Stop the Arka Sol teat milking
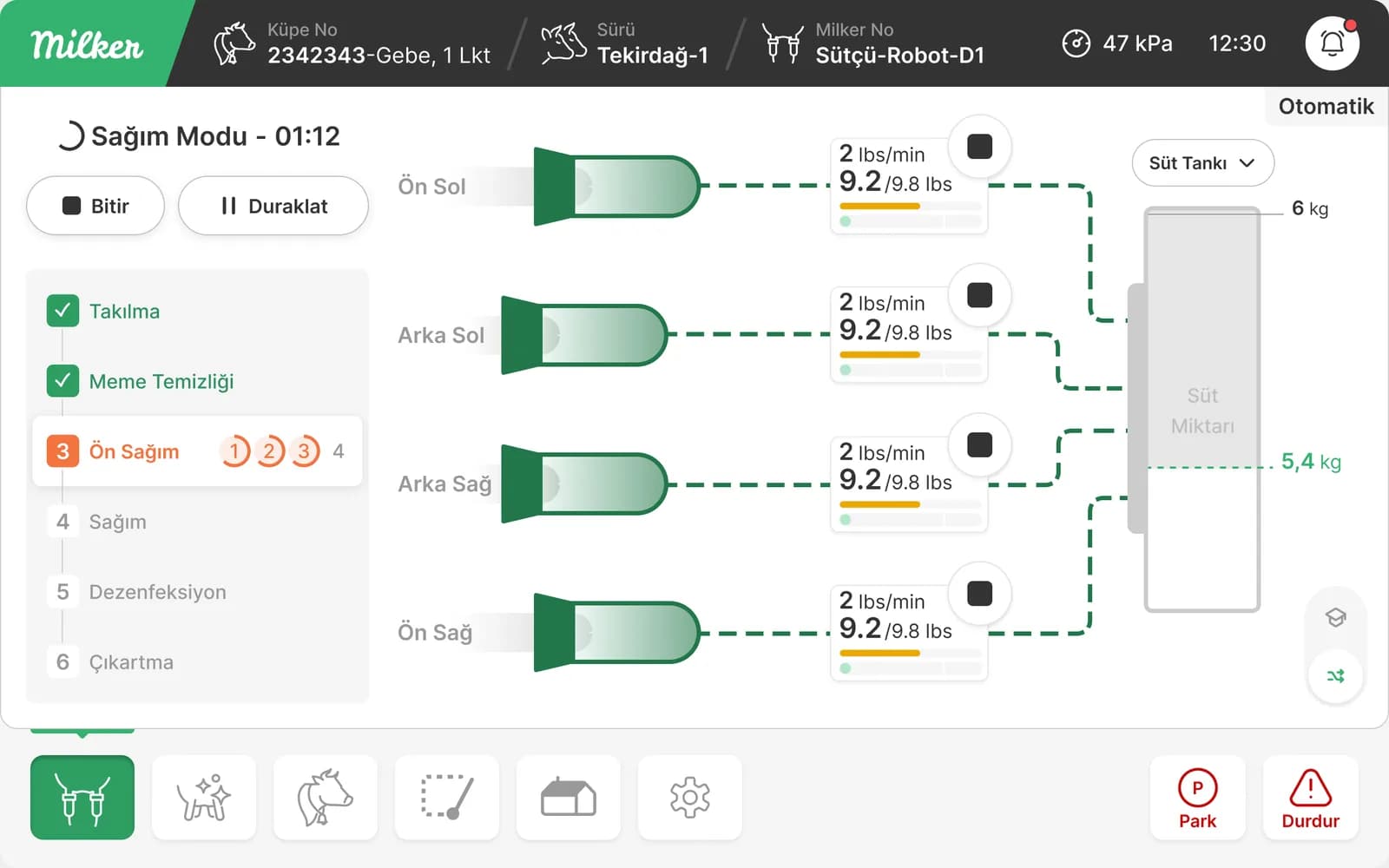The height and width of the screenshot is (868, 1389). (979, 295)
